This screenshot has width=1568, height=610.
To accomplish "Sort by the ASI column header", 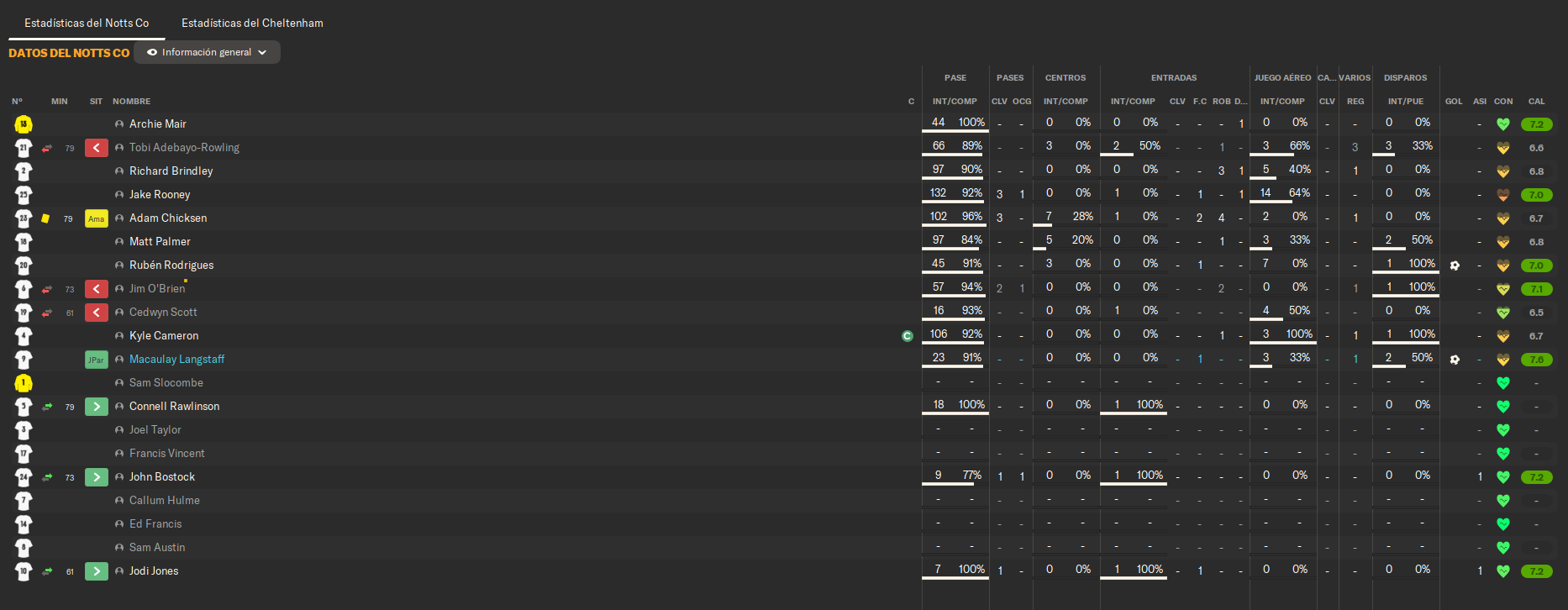I will click(x=1480, y=102).
